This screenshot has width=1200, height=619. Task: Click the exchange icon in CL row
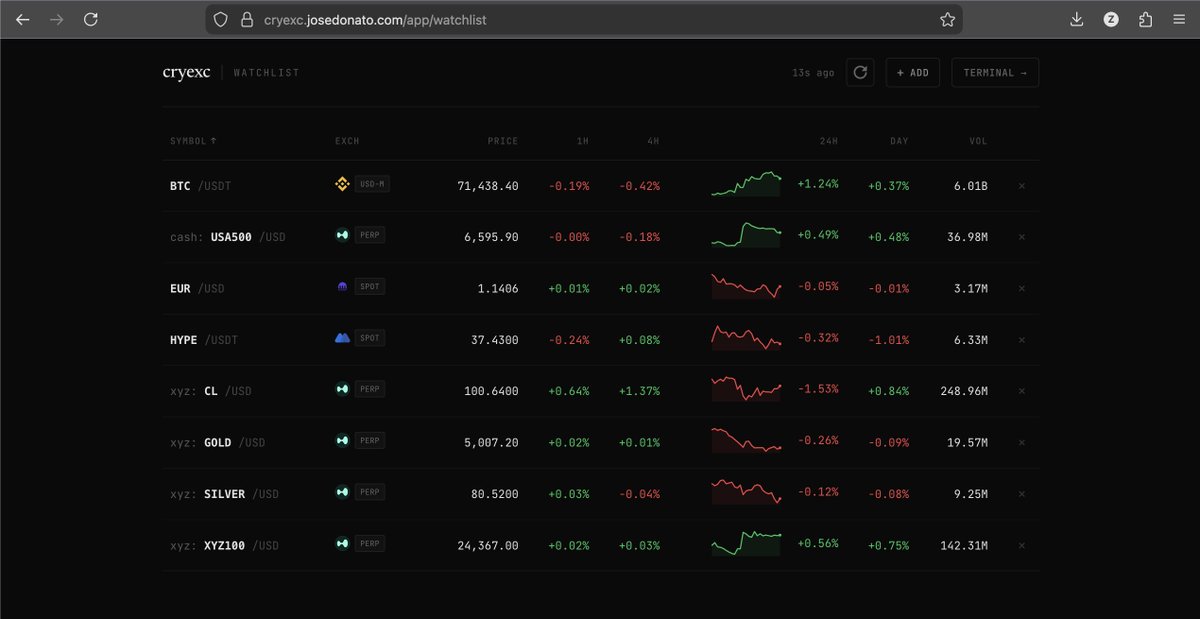(x=342, y=389)
